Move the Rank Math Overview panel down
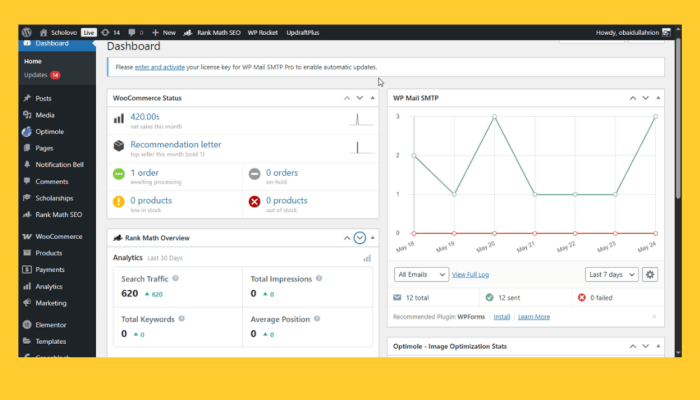700x400 pixels. (360, 238)
